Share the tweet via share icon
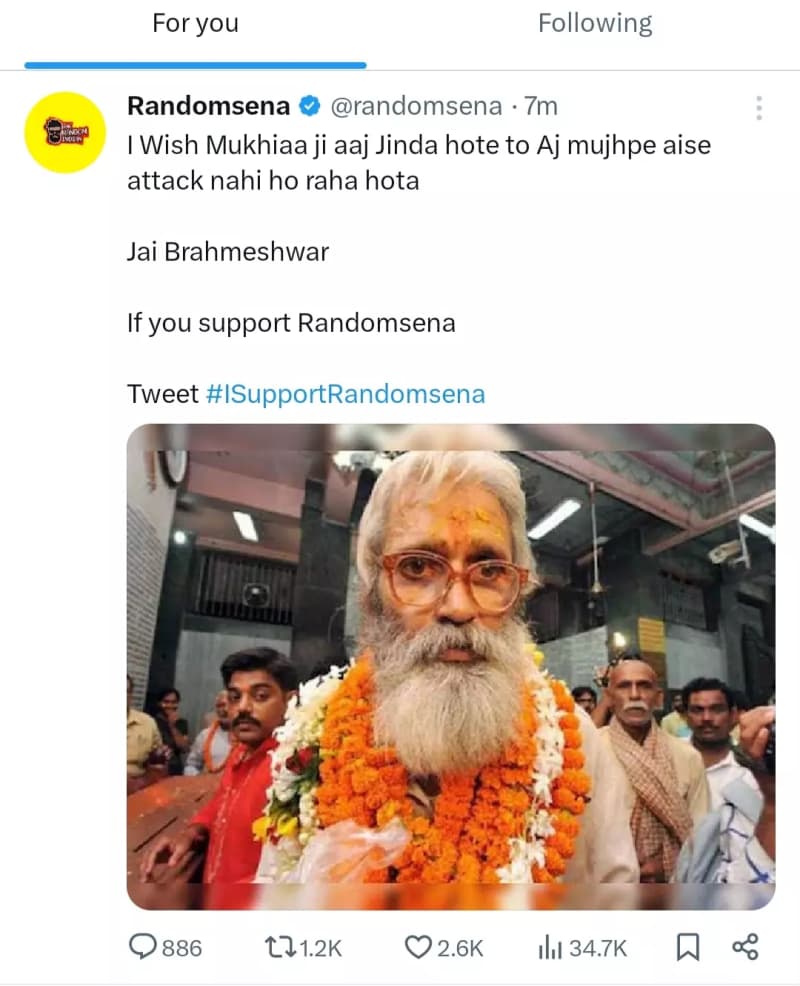 click(x=745, y=946)
